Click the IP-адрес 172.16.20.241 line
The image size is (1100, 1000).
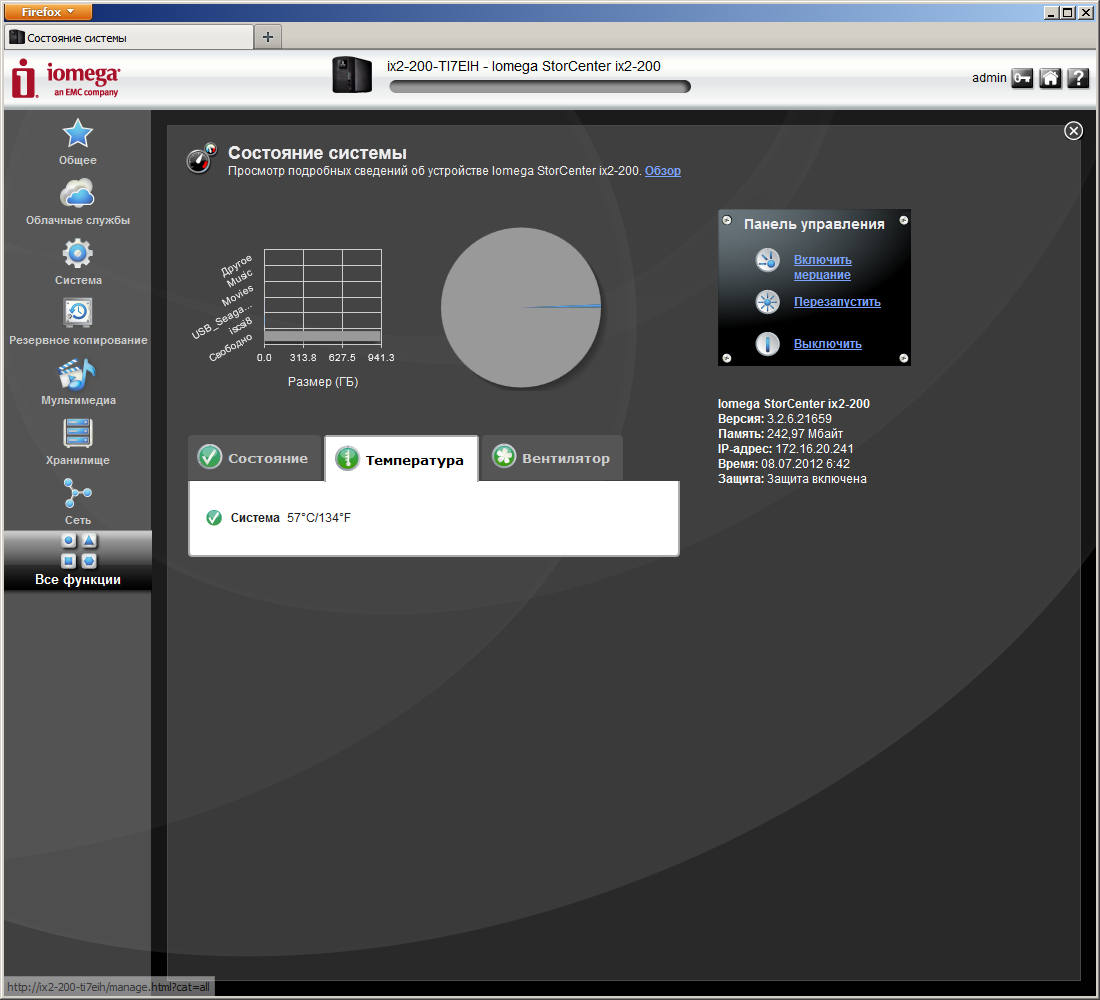click(786, 448)
